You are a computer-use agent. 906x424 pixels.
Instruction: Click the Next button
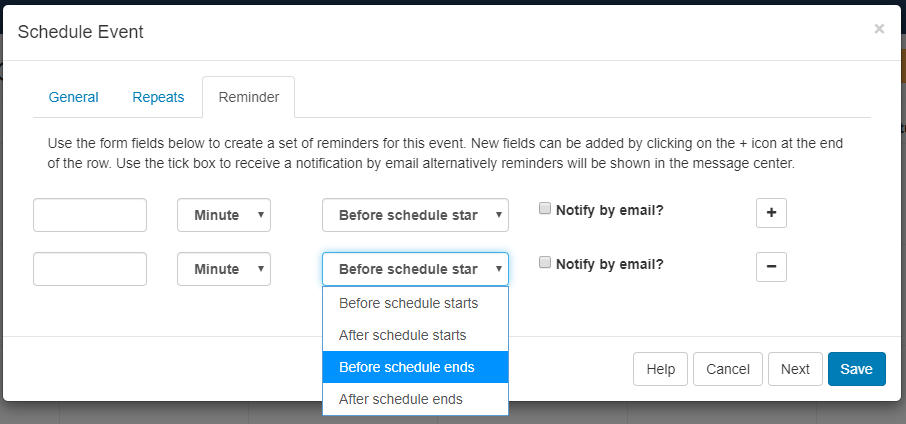795,369
